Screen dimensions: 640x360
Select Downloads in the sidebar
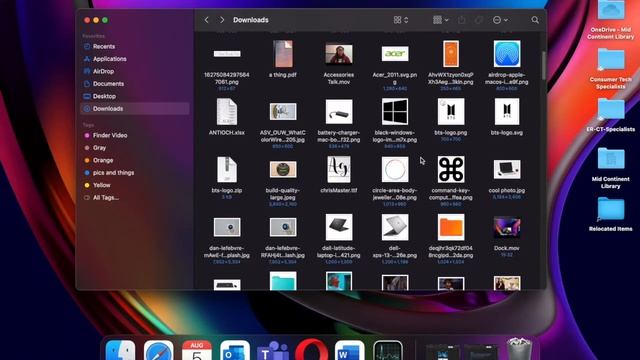[x=135, y=109]
